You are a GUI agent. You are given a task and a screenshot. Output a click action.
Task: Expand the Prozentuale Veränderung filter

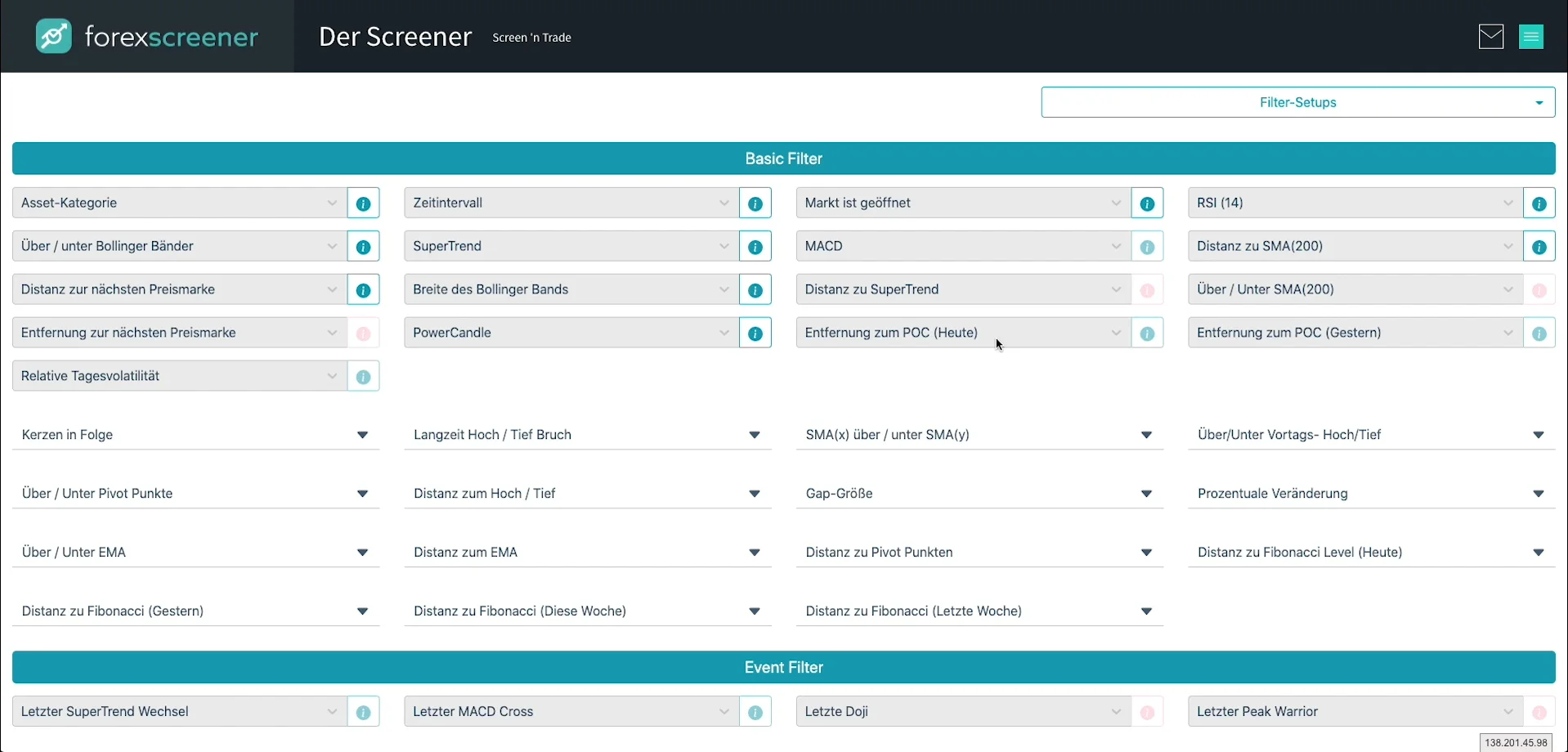click(1372, 494)
